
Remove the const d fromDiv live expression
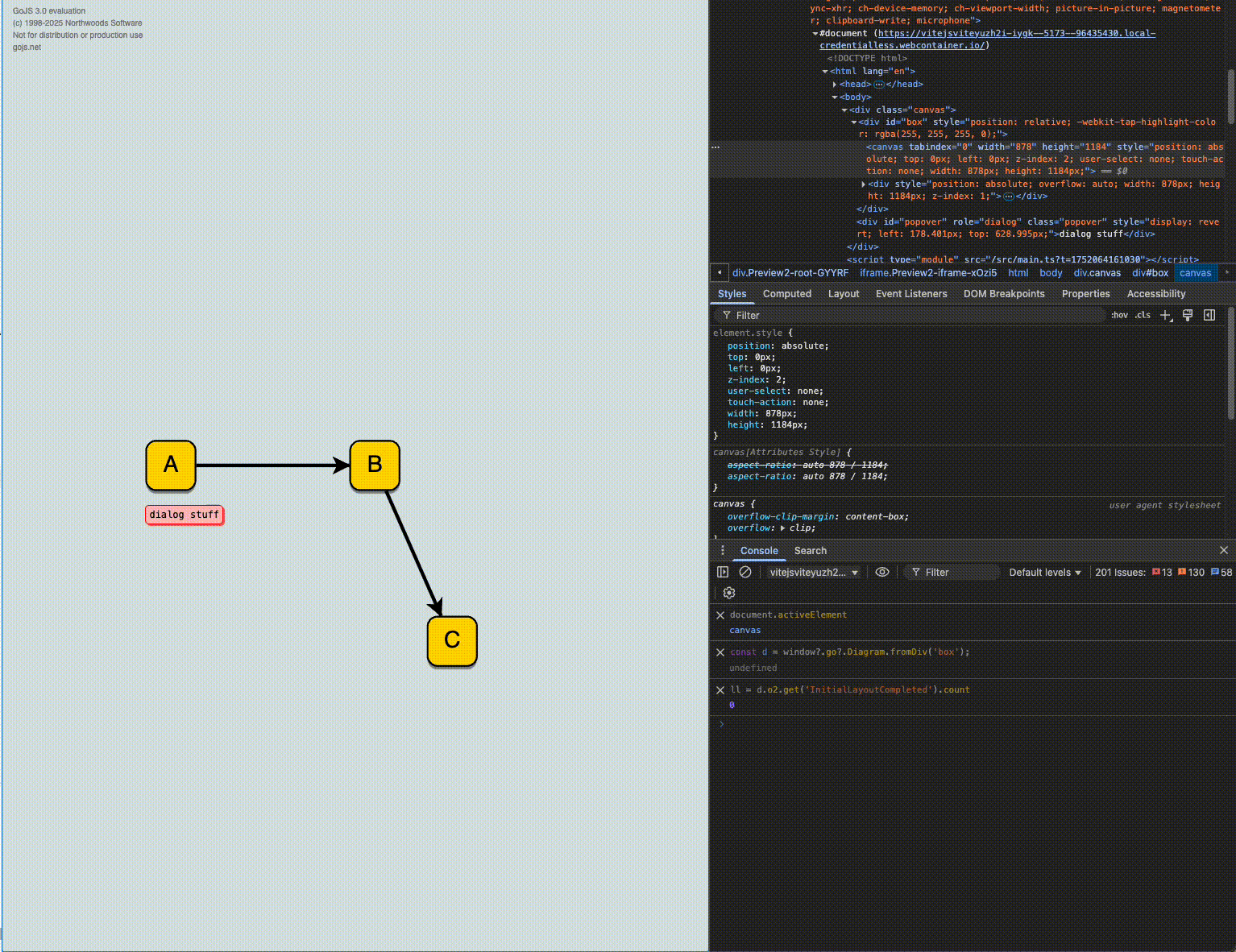[x=720, y=652]
